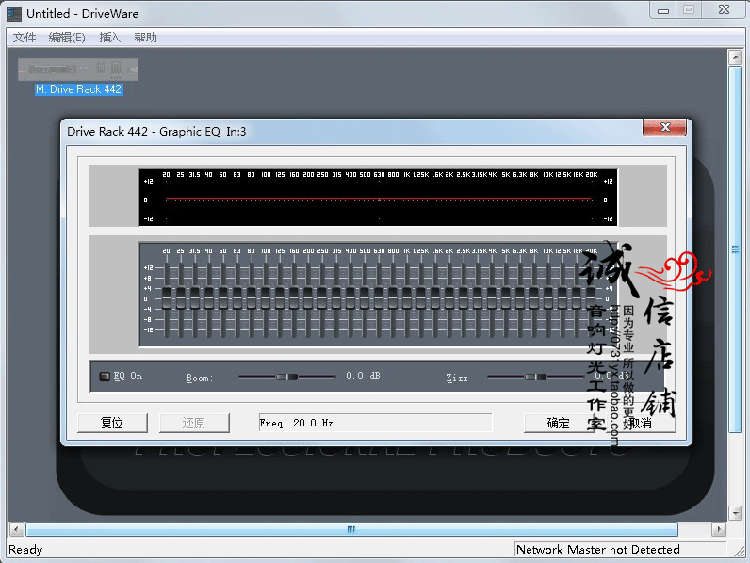Click the 250 Hz band fader

click(322, 298)
